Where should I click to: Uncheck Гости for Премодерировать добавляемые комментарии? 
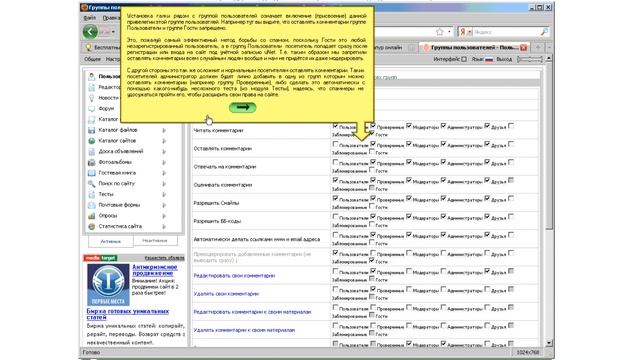(372, 260)
